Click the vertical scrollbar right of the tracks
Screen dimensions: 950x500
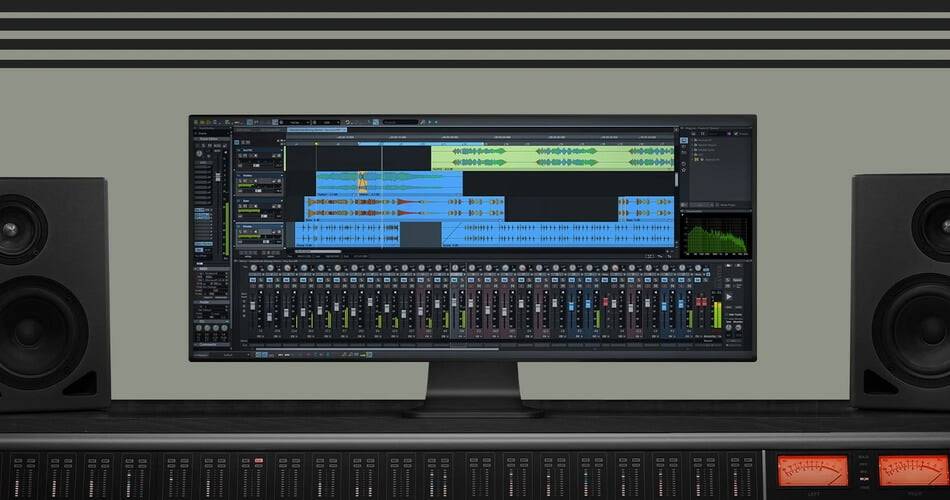click(x=677, y=179)
